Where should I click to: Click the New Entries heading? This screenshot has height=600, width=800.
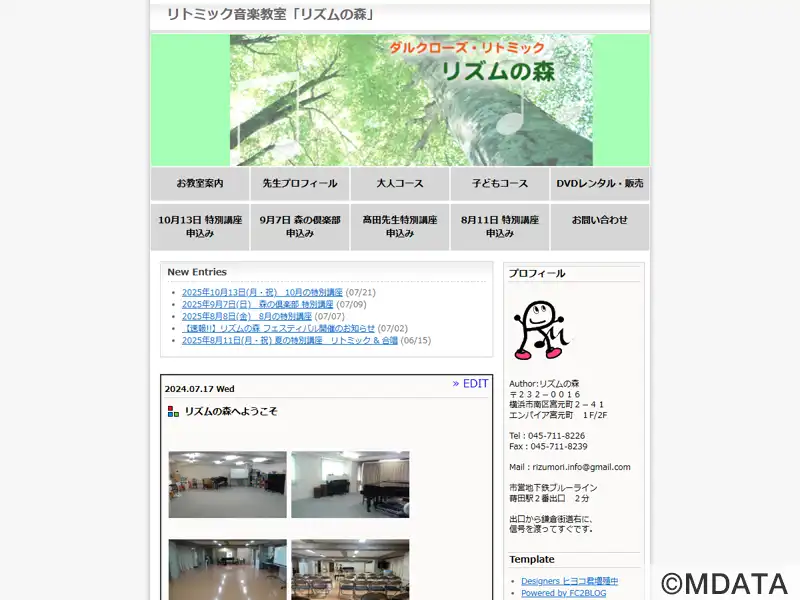[x=197, y=272]
